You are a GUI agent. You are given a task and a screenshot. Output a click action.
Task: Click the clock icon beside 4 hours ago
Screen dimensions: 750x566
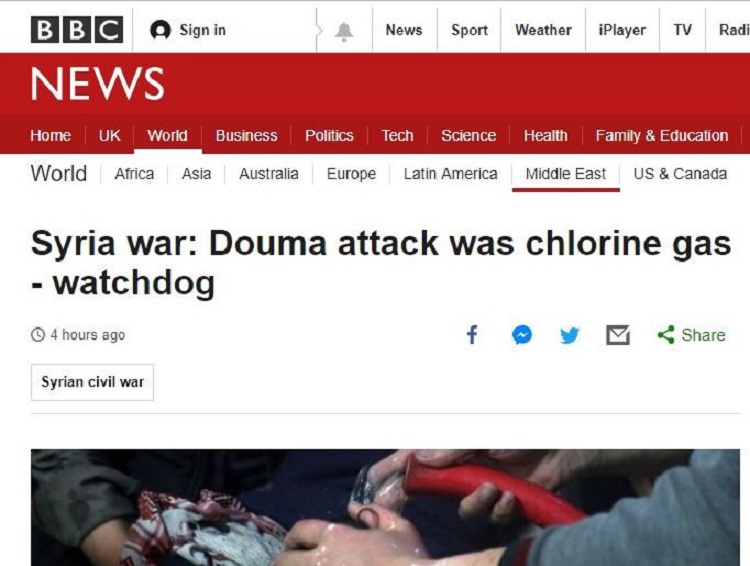tap(38, 334)
